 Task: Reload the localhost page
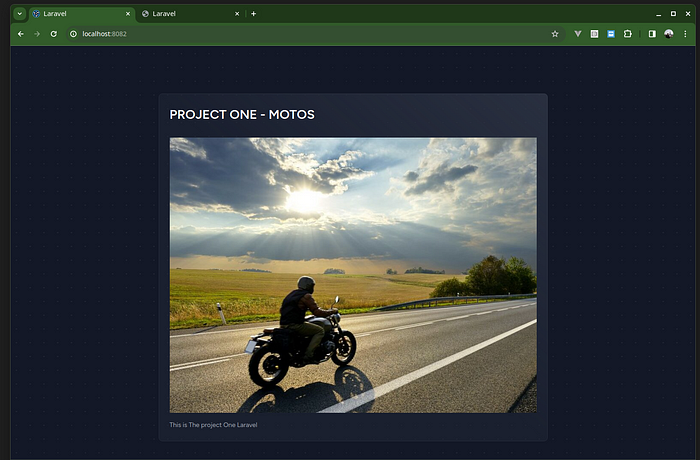pos(54,34)
